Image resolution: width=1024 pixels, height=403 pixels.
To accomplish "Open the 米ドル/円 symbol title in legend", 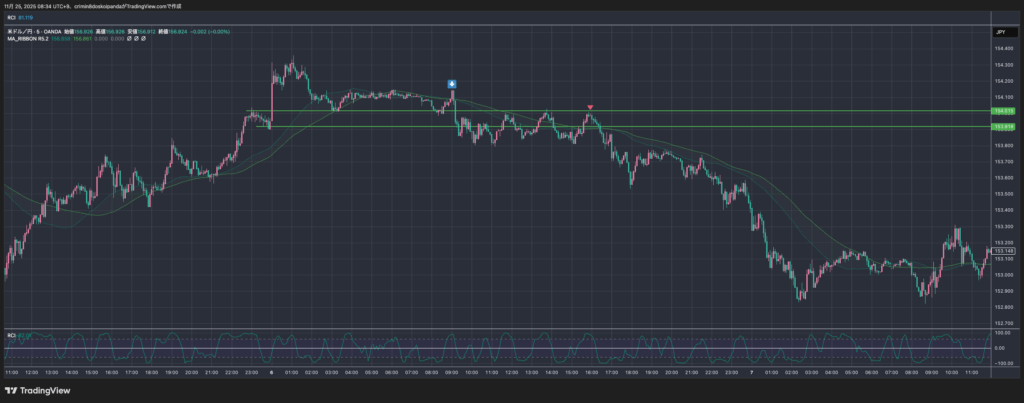I will [x=22, y=32].
